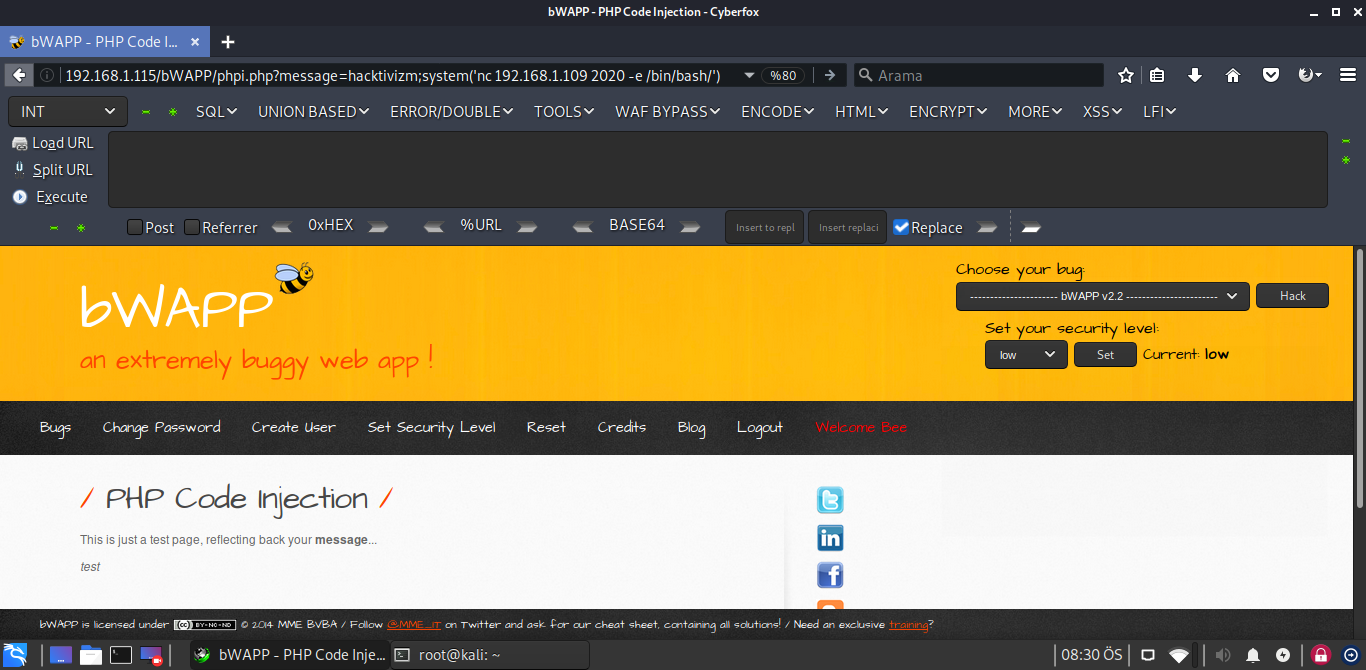Click Execute in HackBar

(51, 197)
